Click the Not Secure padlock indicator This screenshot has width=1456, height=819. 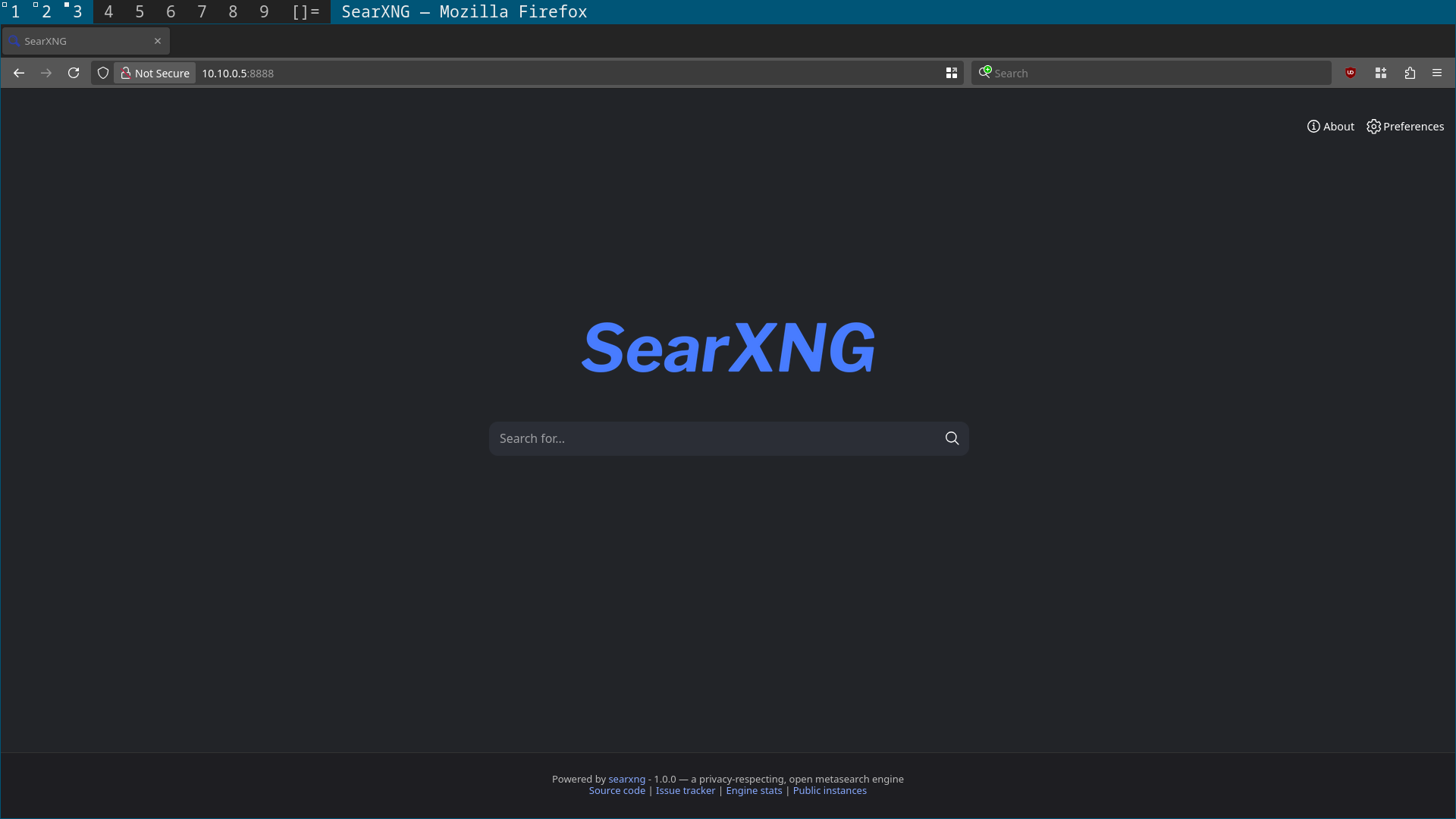point(155,73)
